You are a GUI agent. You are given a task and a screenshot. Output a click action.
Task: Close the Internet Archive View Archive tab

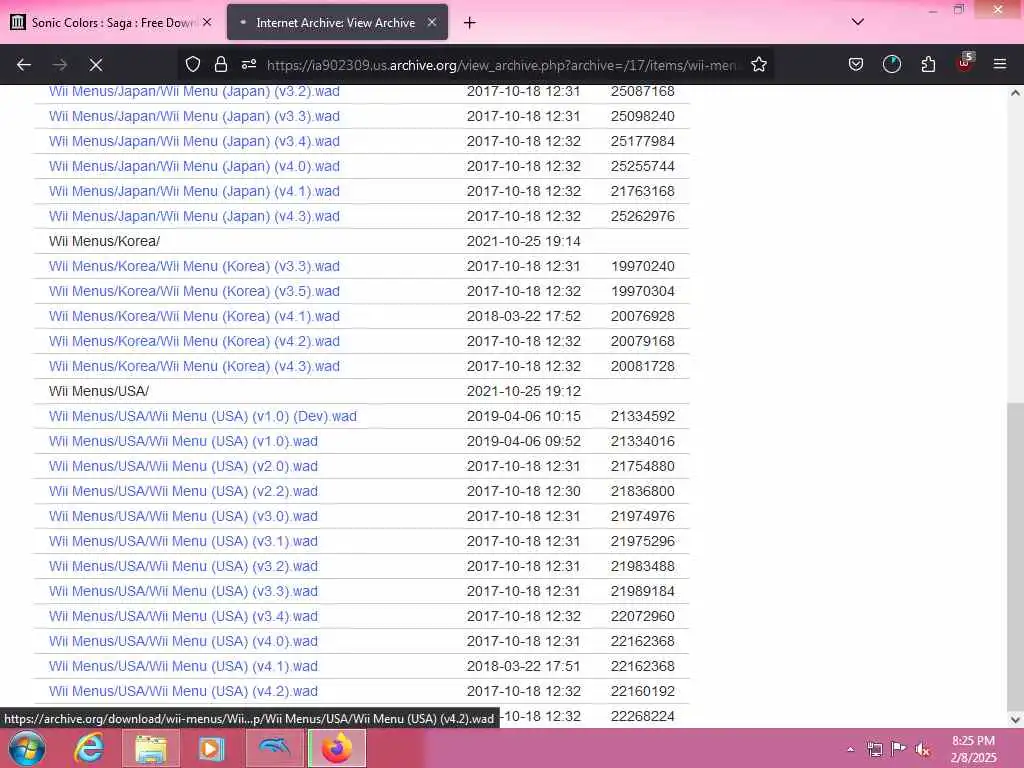pos(432,22)
